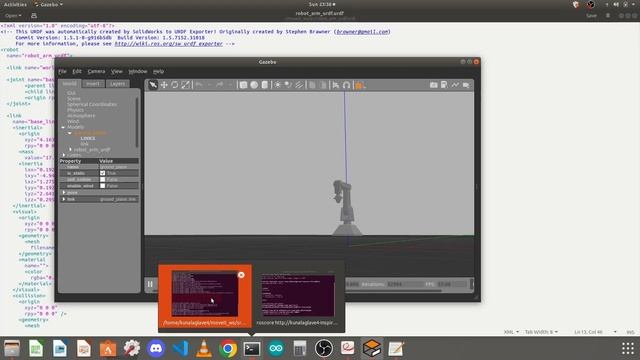Select Scene in the World tree
The height and width of the screenshot is (360, 640).
(74, 99)
